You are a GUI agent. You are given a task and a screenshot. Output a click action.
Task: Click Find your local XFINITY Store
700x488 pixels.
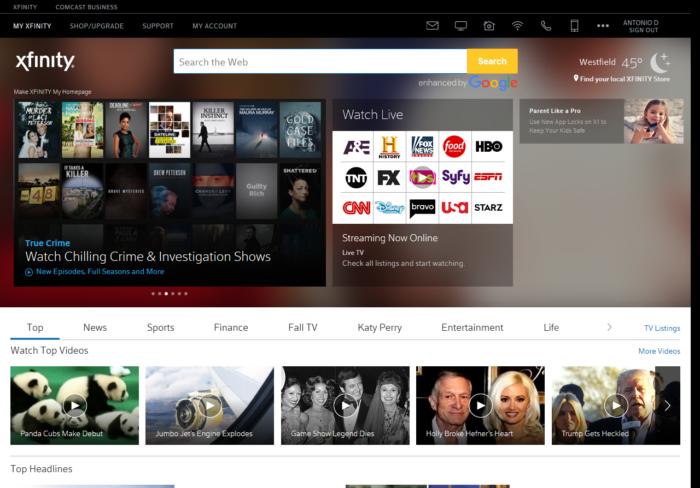(625, 79)
